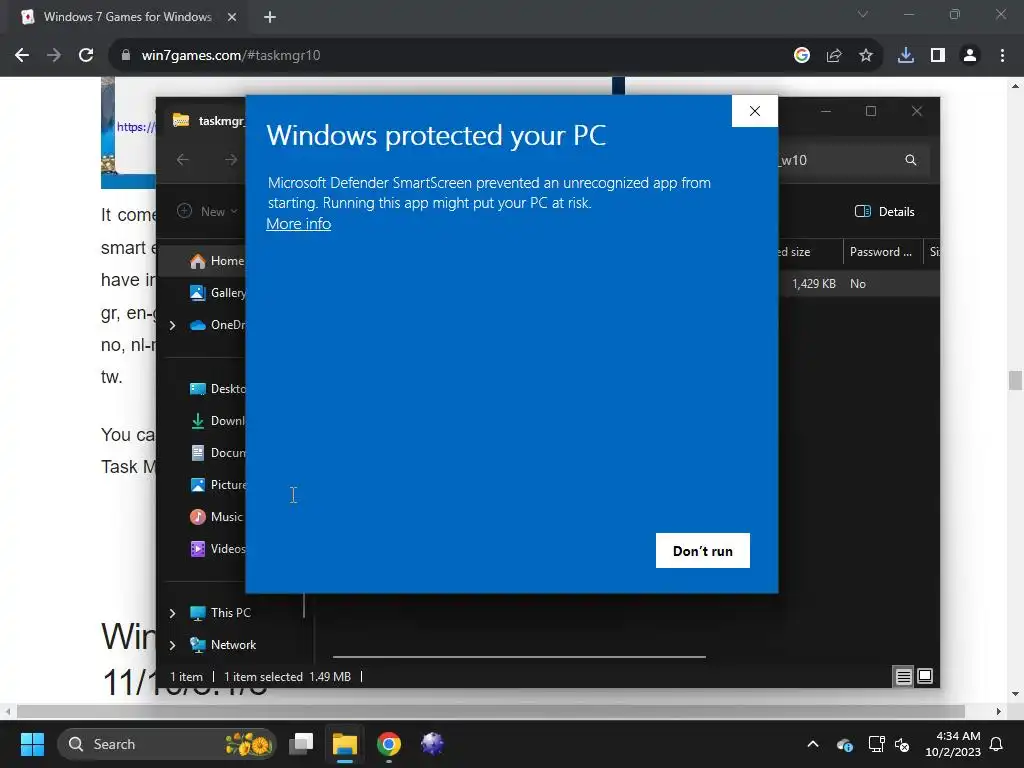Open the notifications bell
Image resolution: width=1024 pixels, height=768 pixels.
tap(997, 744)
